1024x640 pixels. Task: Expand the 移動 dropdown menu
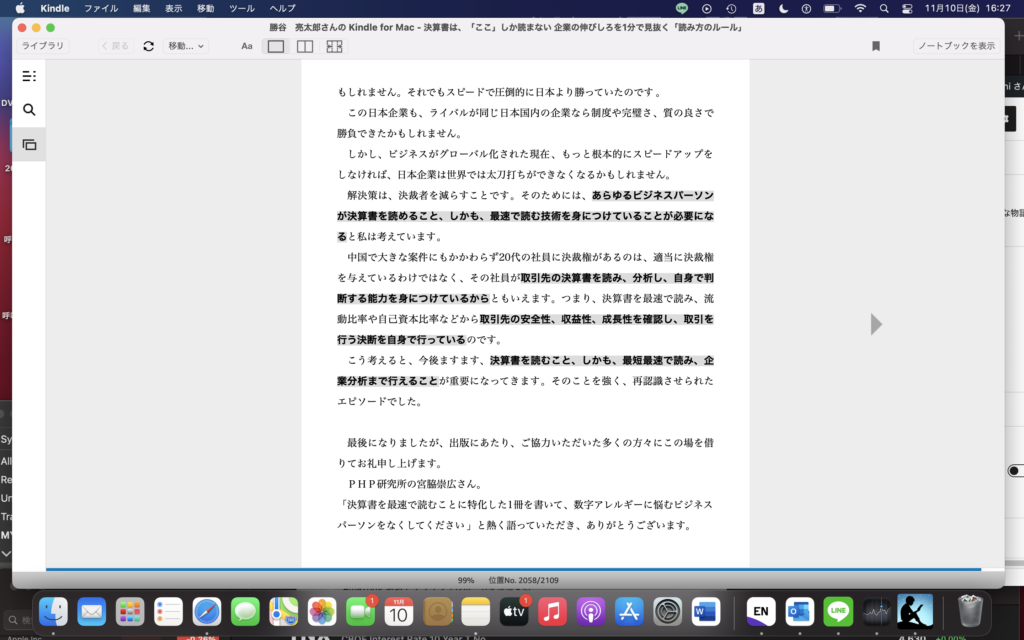point(186,46)
